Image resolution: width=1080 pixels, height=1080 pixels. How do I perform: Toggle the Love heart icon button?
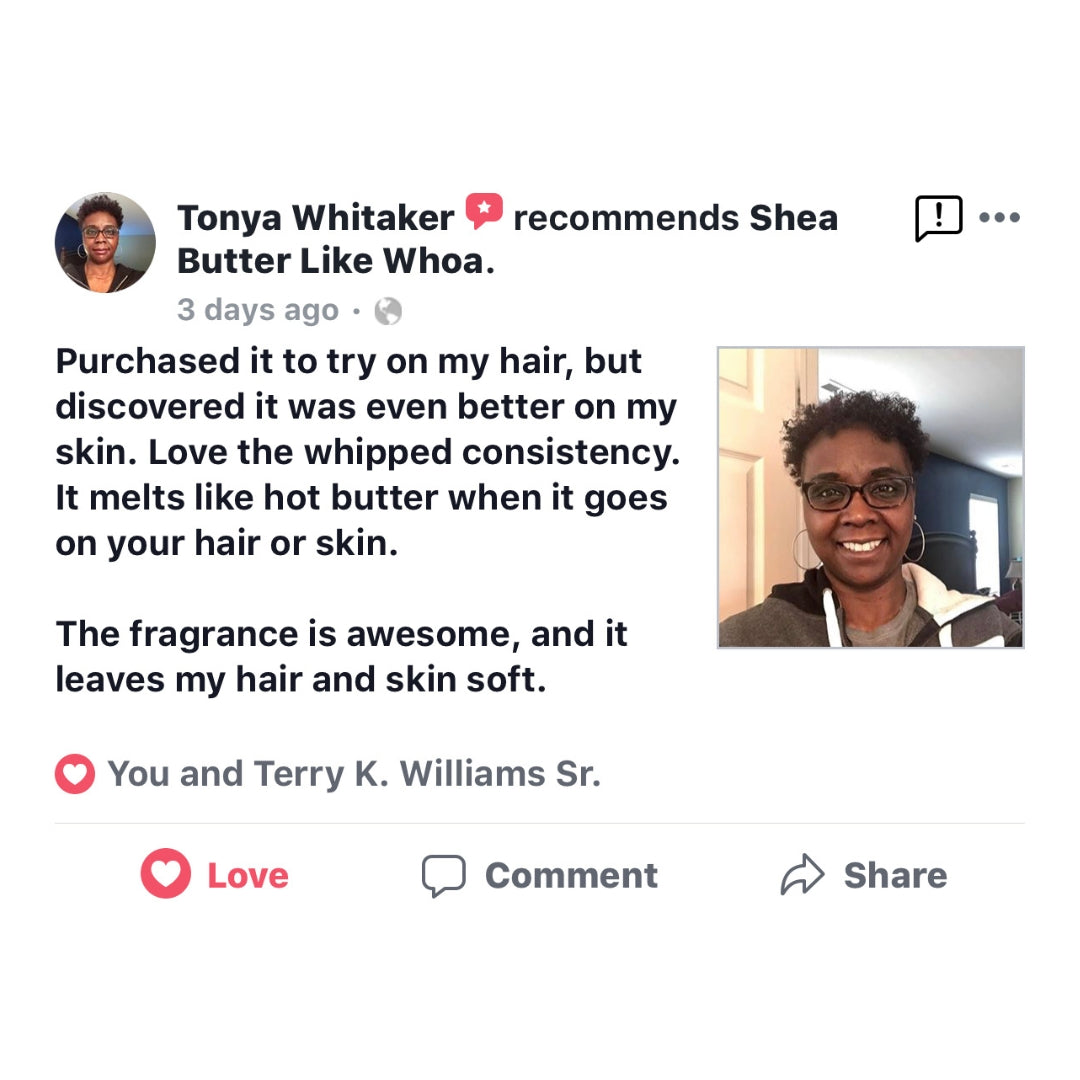[x=165, y=873]
